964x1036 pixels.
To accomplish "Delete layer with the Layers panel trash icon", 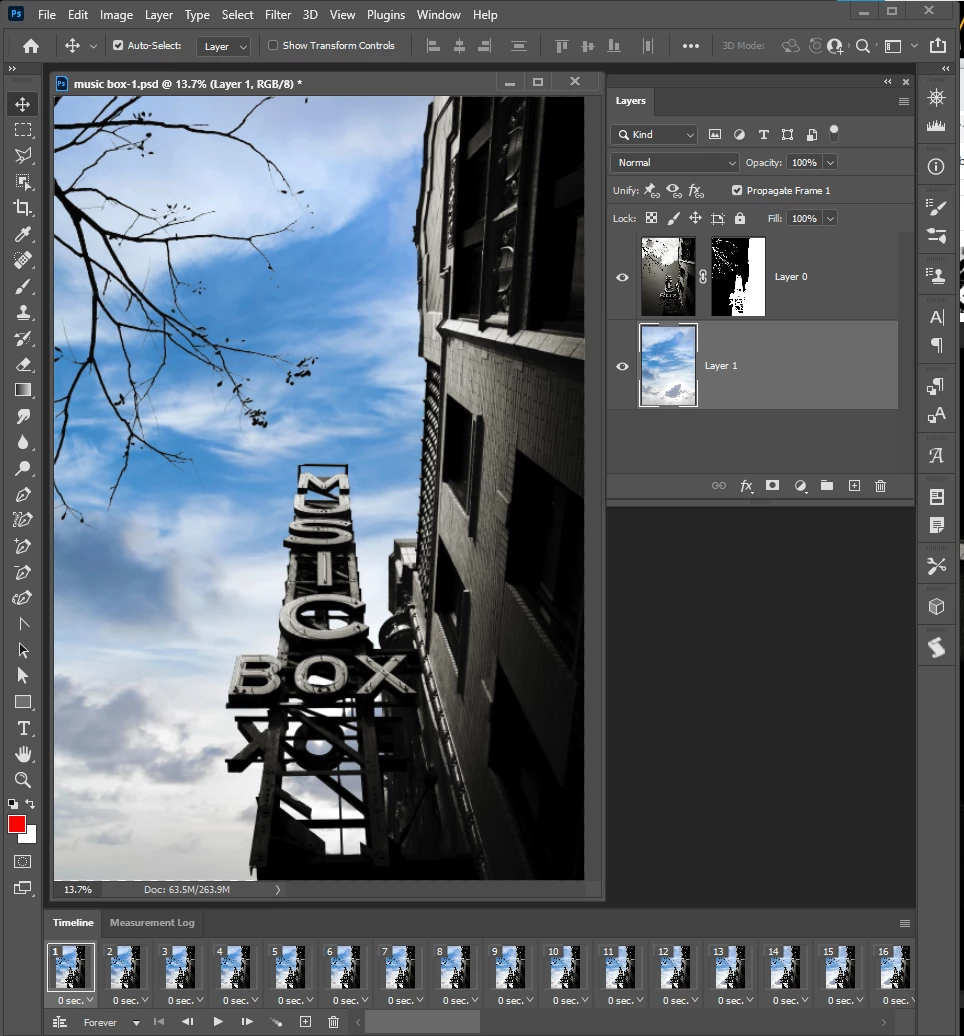I will pos(880,486).
